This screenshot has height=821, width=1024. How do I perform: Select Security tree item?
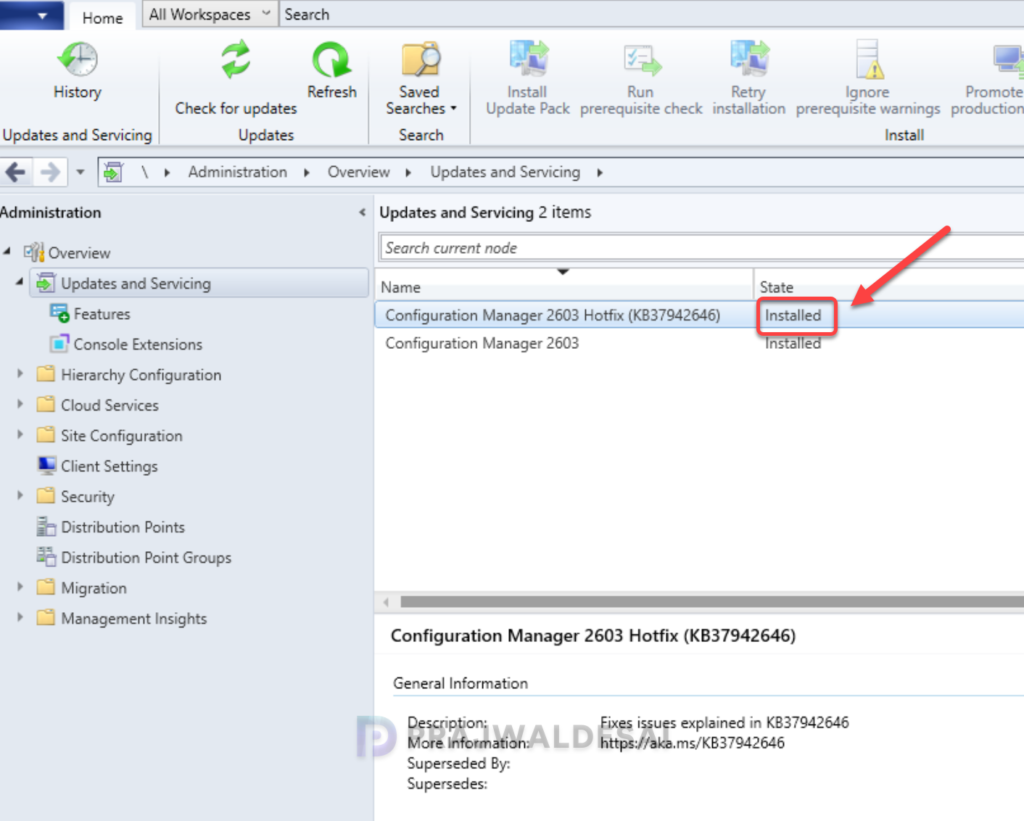[87, 496]
